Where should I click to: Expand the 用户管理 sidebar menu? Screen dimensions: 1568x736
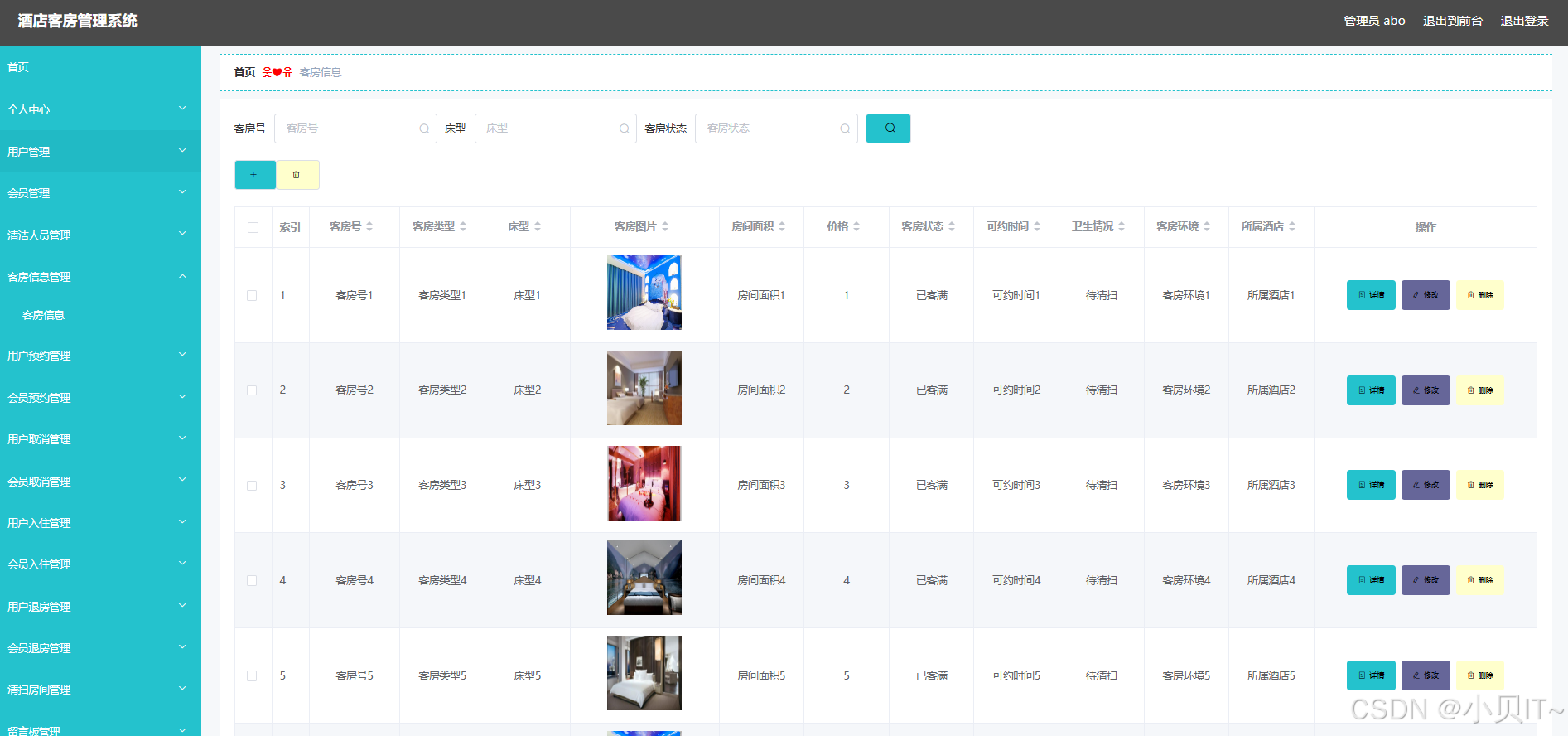click(100, 152)
